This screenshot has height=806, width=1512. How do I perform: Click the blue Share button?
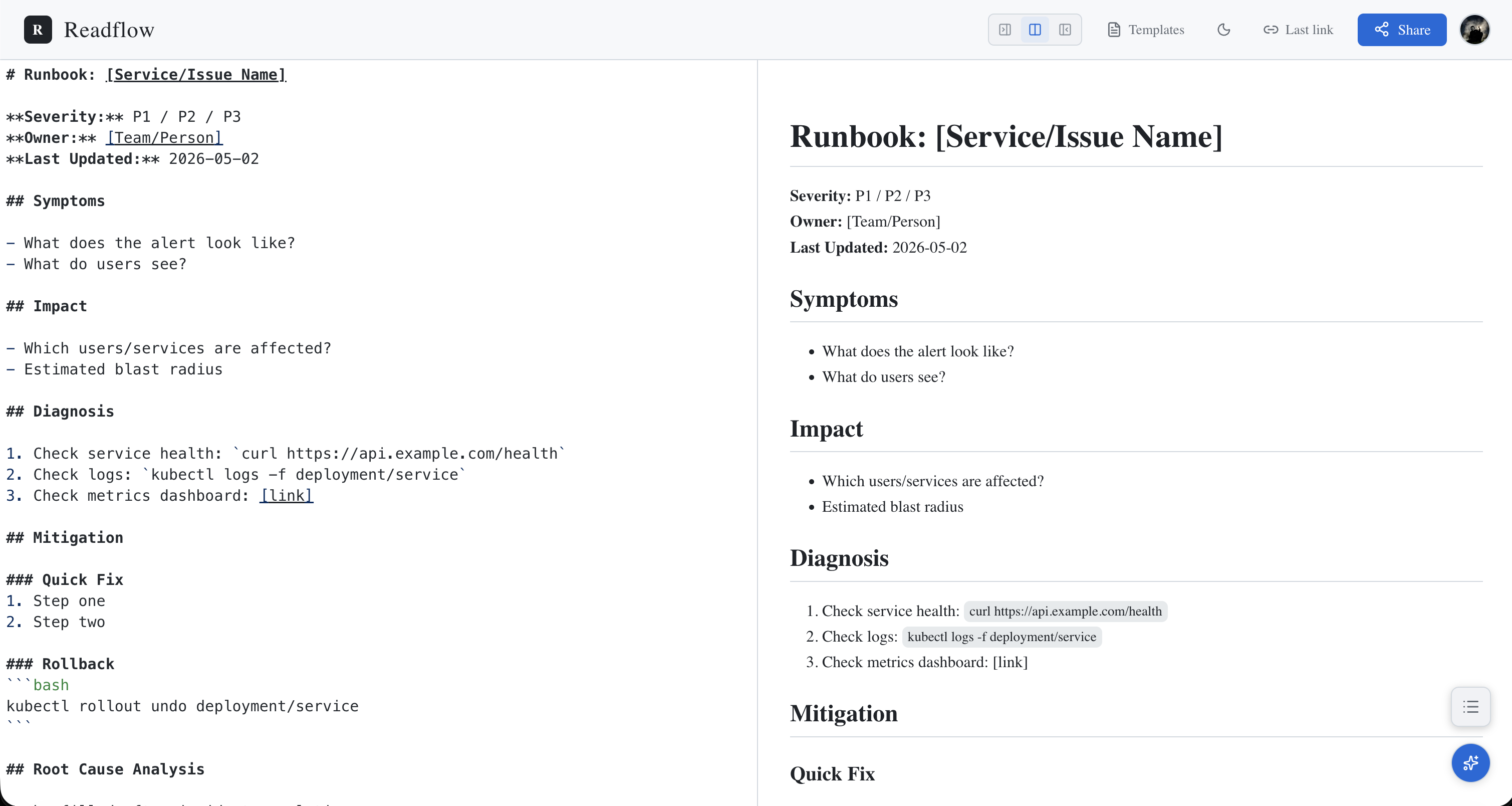coord(1402,30)
